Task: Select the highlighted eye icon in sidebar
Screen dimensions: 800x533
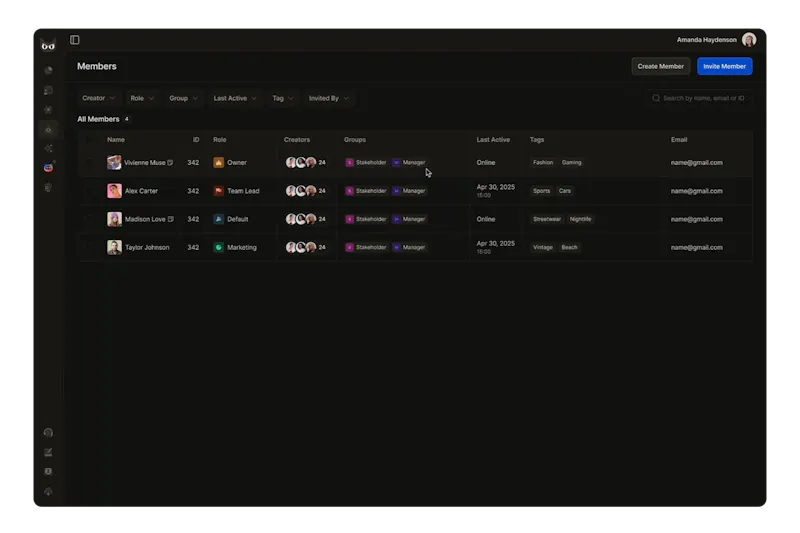Action: click(48, 130)
